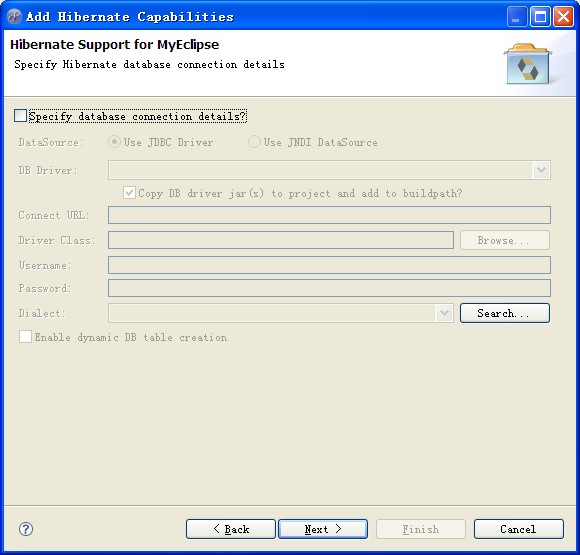Expand the Dialect dropdown list
Screen dimensions: 580x555
pos(445,313)
